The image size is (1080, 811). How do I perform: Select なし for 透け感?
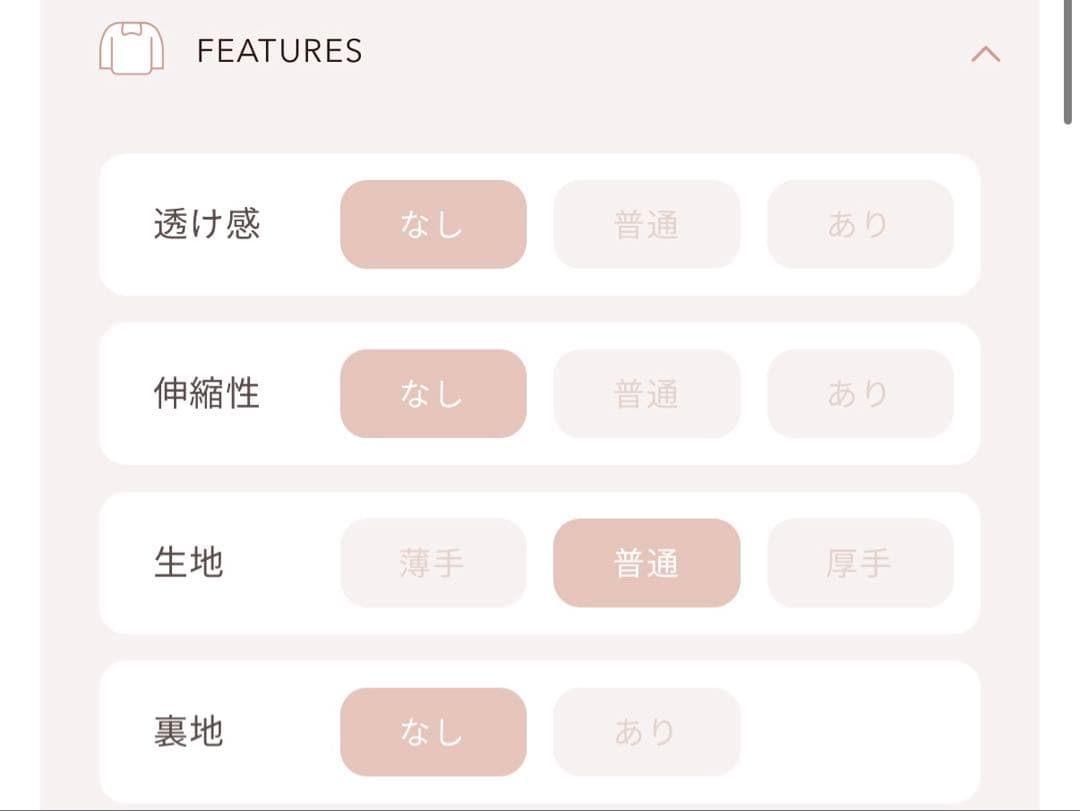point(433,224)
